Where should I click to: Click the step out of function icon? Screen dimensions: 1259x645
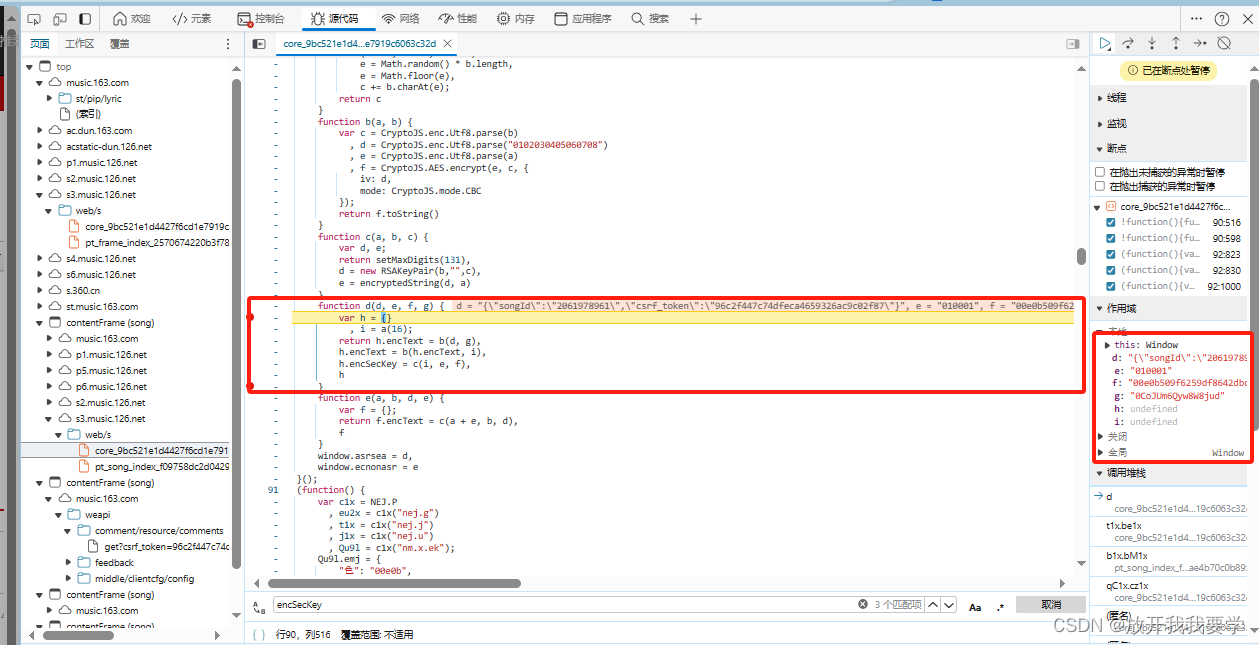(1175, 43)
